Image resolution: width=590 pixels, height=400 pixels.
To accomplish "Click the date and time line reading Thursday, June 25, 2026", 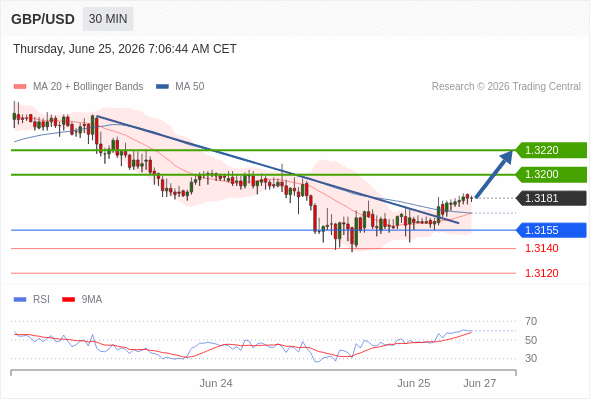I will click(x=125, y=49).
